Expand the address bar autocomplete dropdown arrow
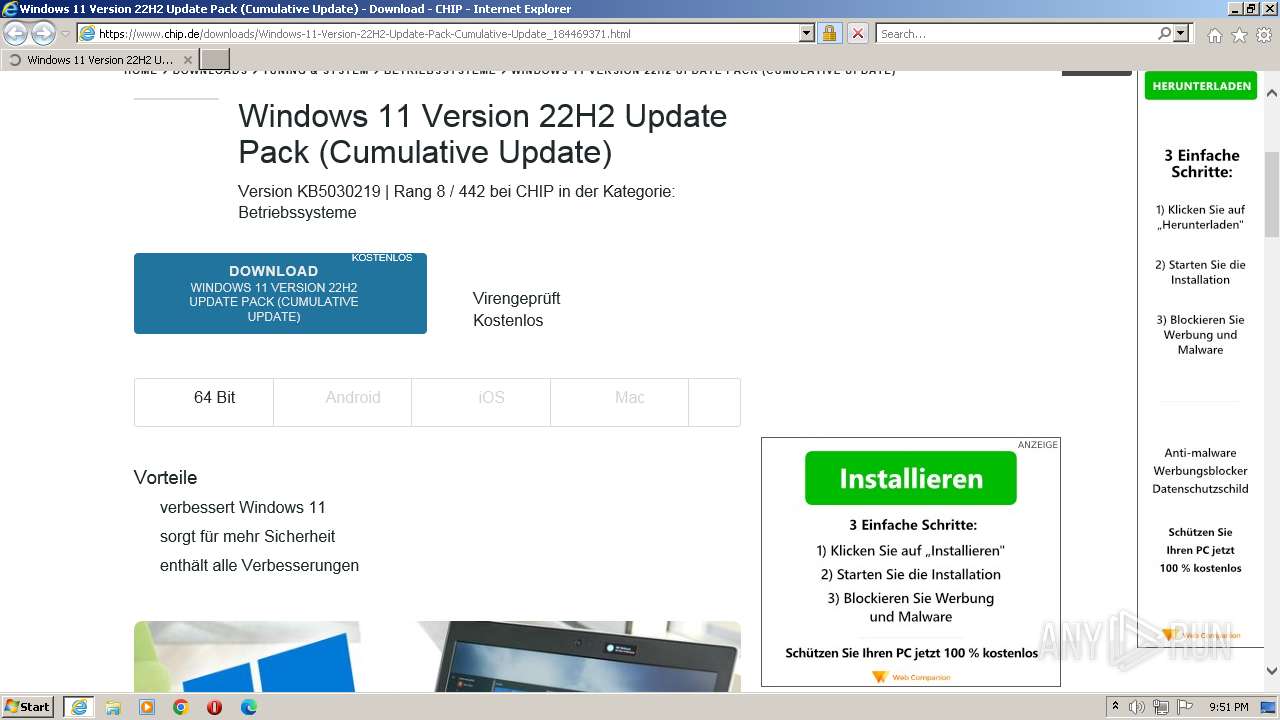1280x720 pixels. click(807, 34)
